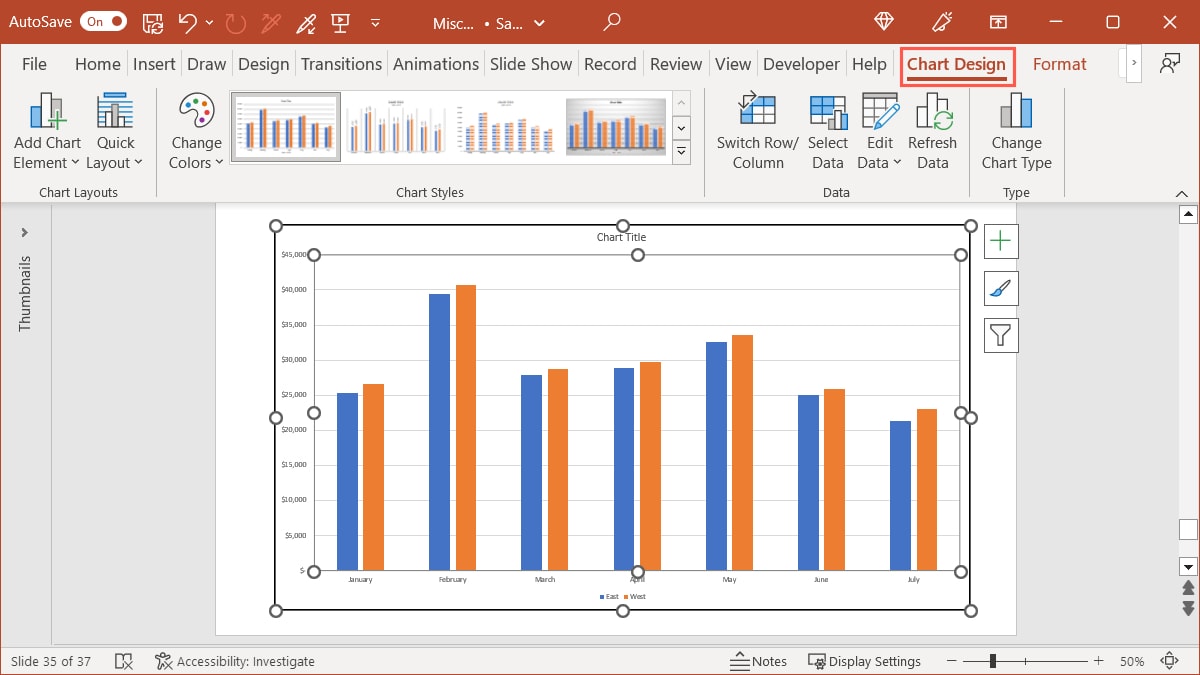Click the Select Data button
The height and width of the screenshot is (675, 1200).
(x=827, y=128)
